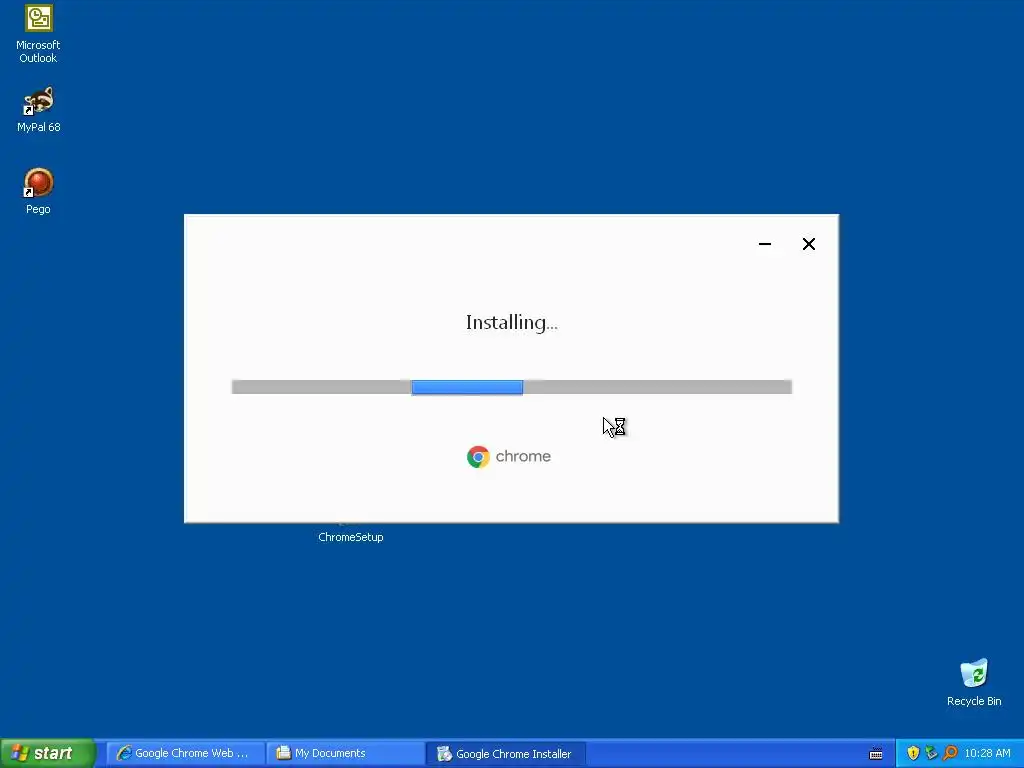The width and height of the screenshot is (1024, 768).
Task: Click the ChromeSetup desktop file label
Action: coord(351,537)
